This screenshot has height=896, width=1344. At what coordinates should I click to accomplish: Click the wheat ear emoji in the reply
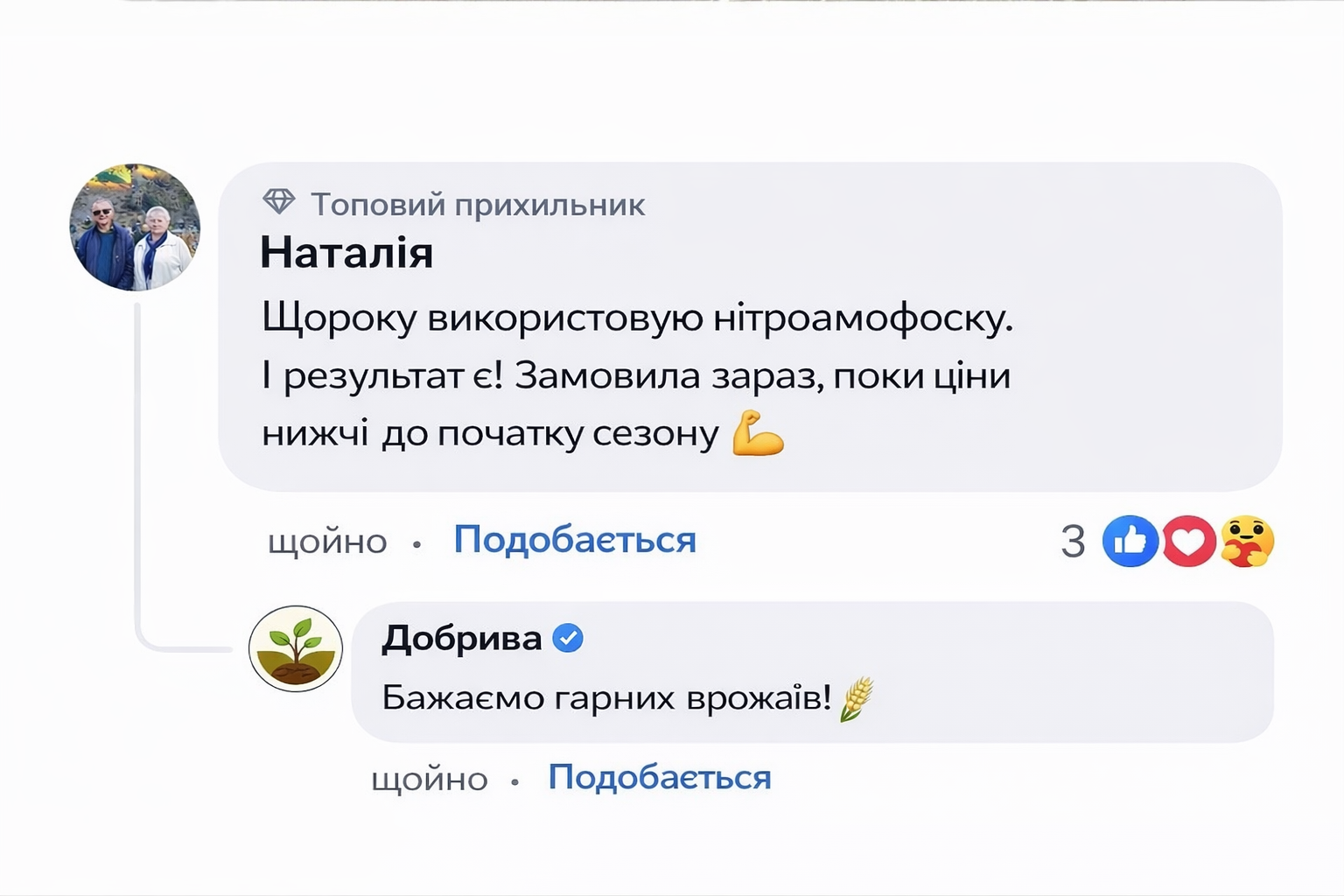(857, 698)
